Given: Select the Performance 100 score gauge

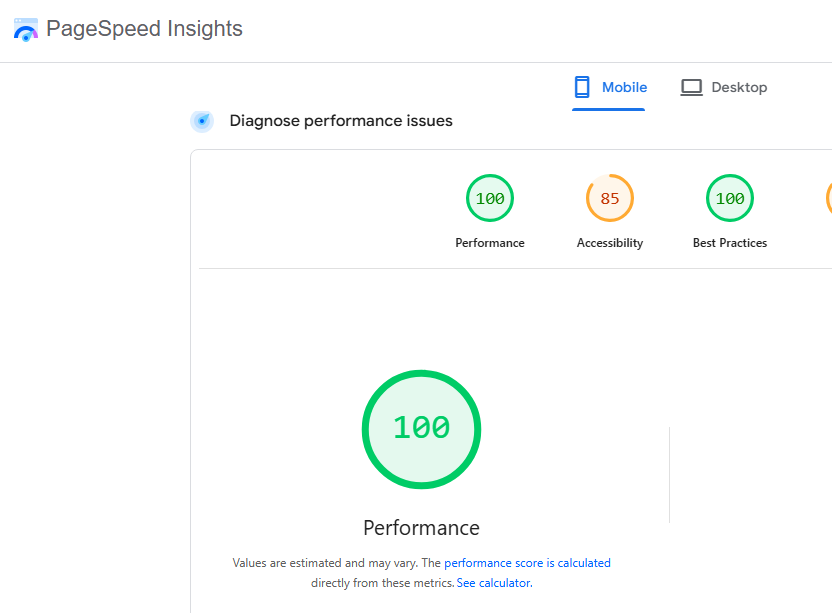Looking at the screenshot, I should (490, 198).
